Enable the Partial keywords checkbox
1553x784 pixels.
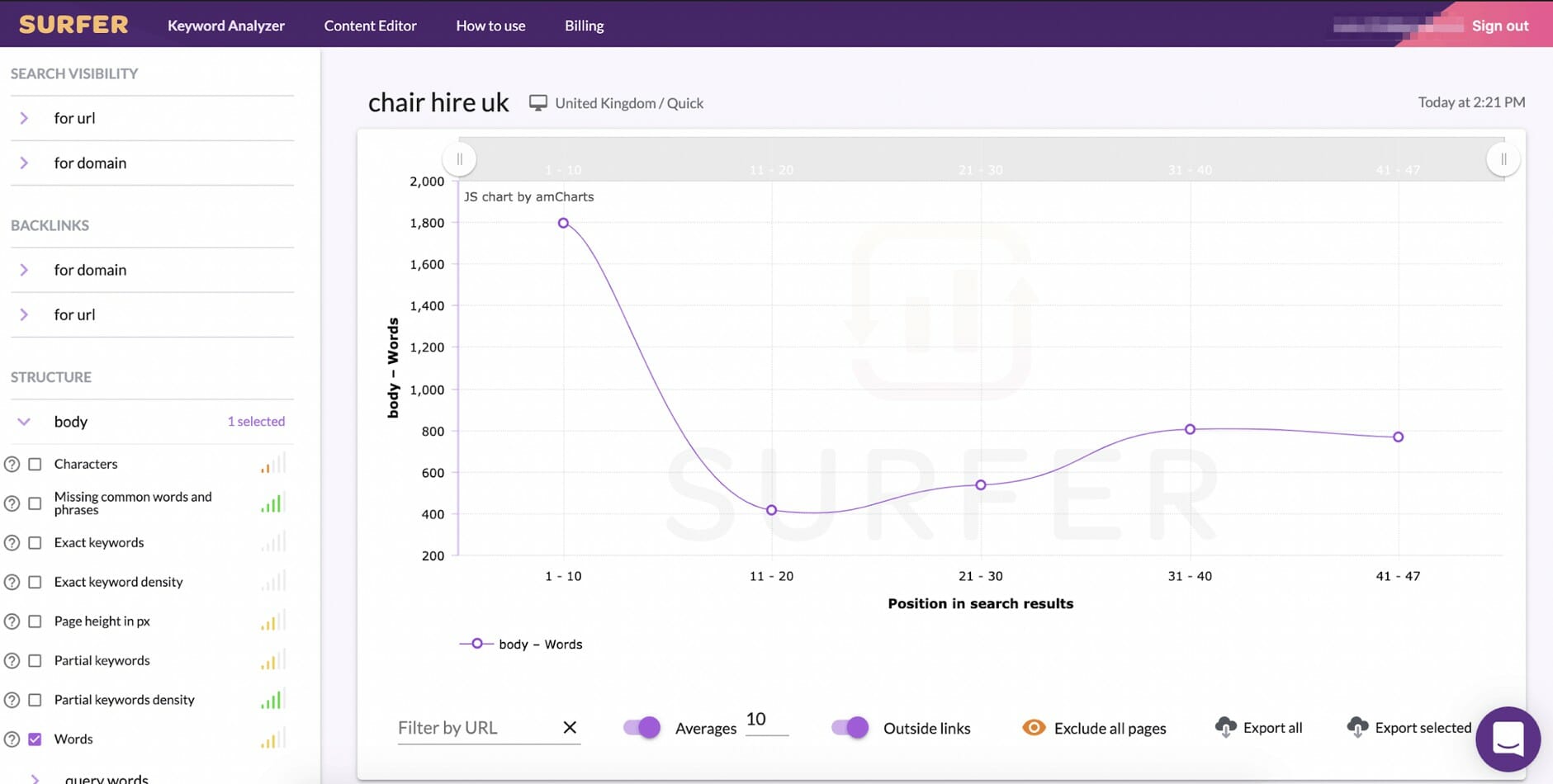tap(35, 661)
